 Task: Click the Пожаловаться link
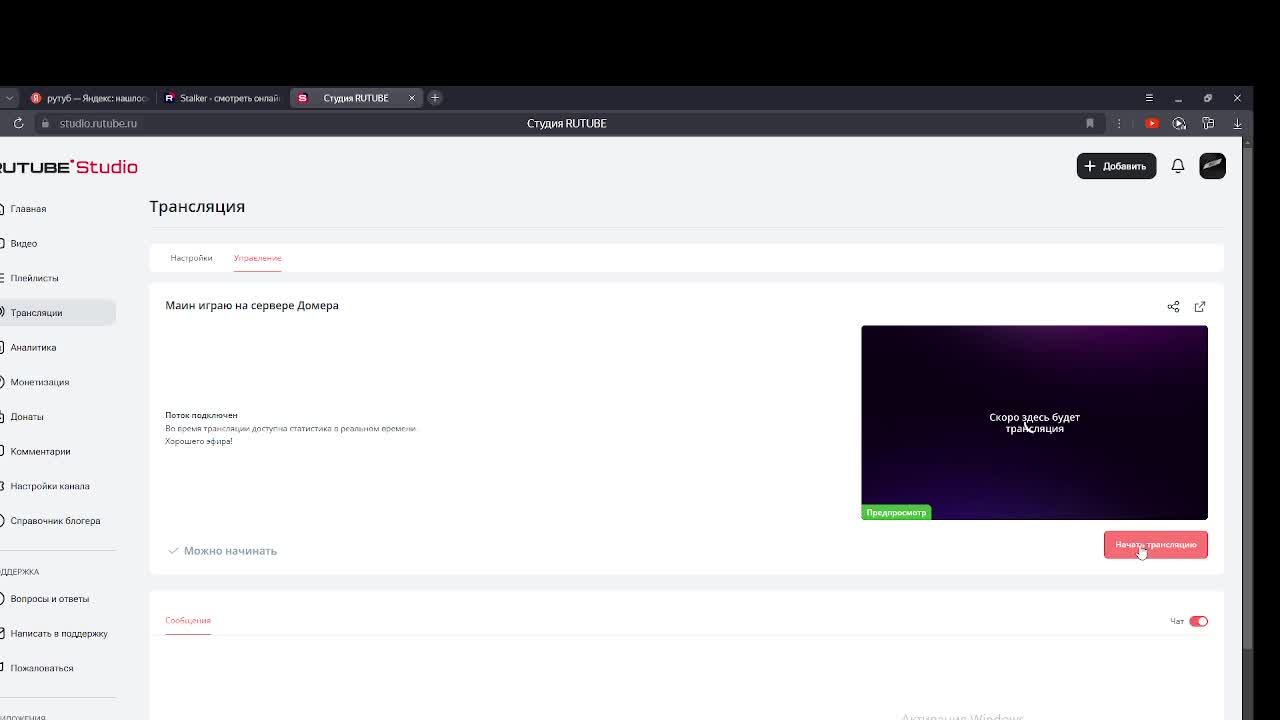click(x=42, y=668)
